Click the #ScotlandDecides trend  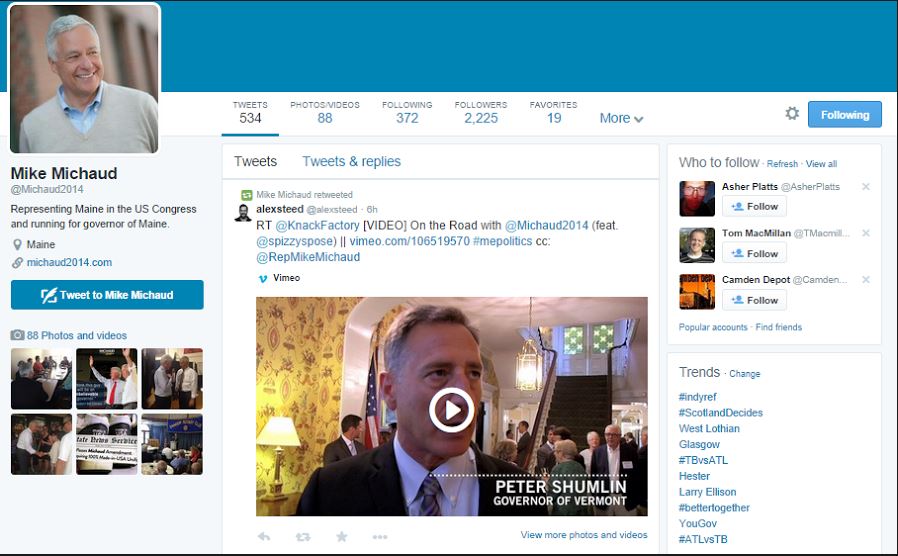pyautogui.click(x=720, y=413)
